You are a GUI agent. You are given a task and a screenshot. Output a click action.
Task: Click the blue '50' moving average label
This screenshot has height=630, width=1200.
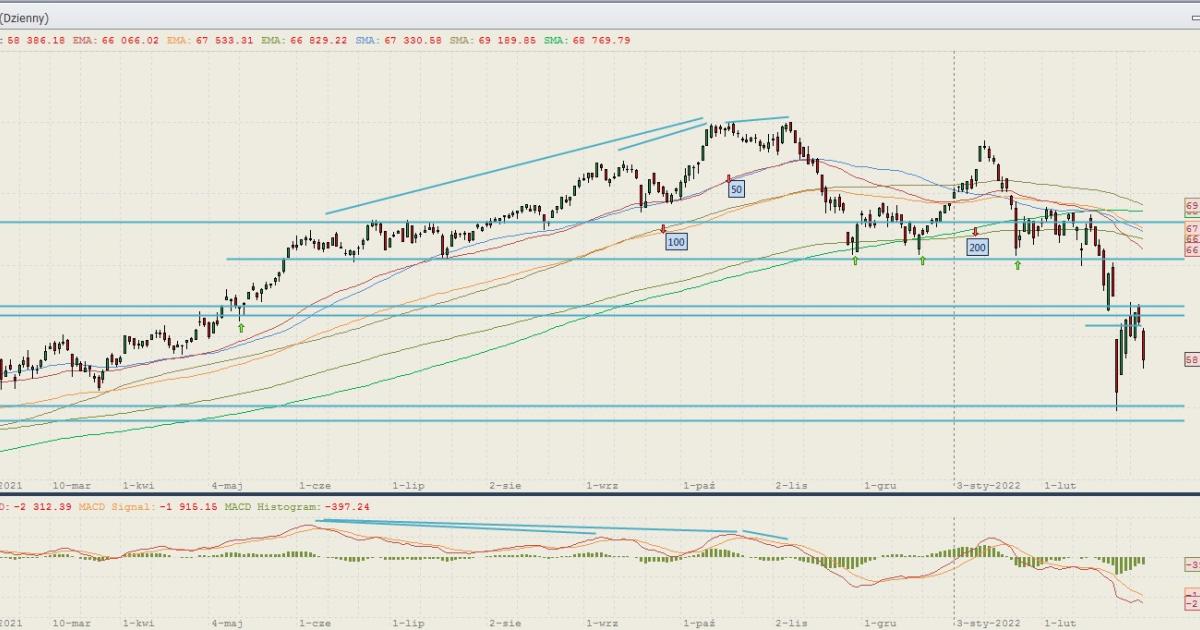[736, 188]
